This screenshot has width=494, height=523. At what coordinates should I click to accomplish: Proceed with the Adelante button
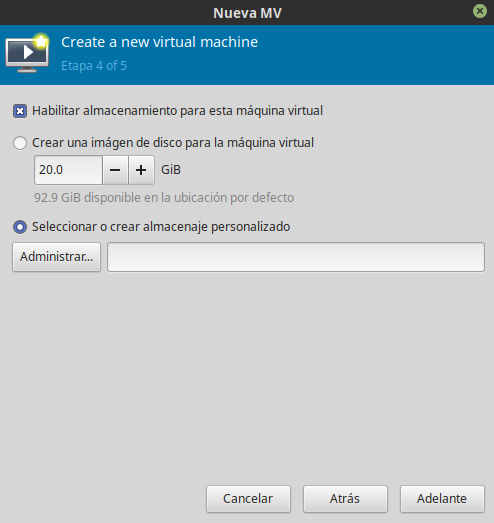442,499
